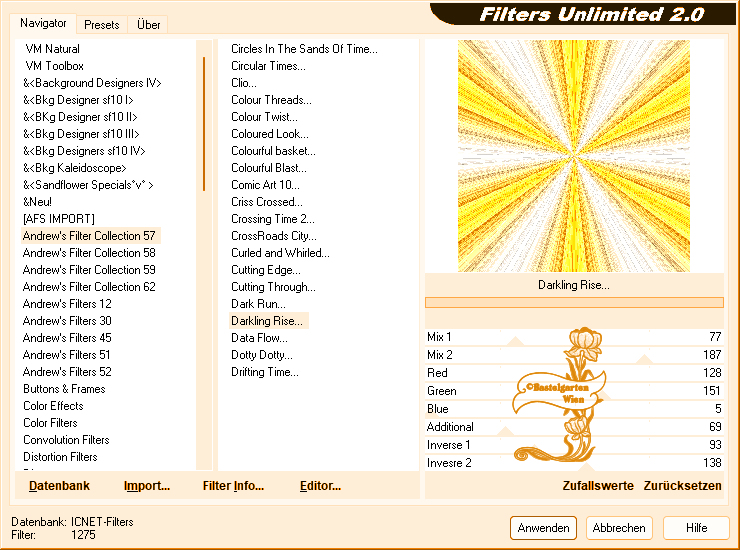Click Zufallswerte to randomize values

[x=598, y=486]
